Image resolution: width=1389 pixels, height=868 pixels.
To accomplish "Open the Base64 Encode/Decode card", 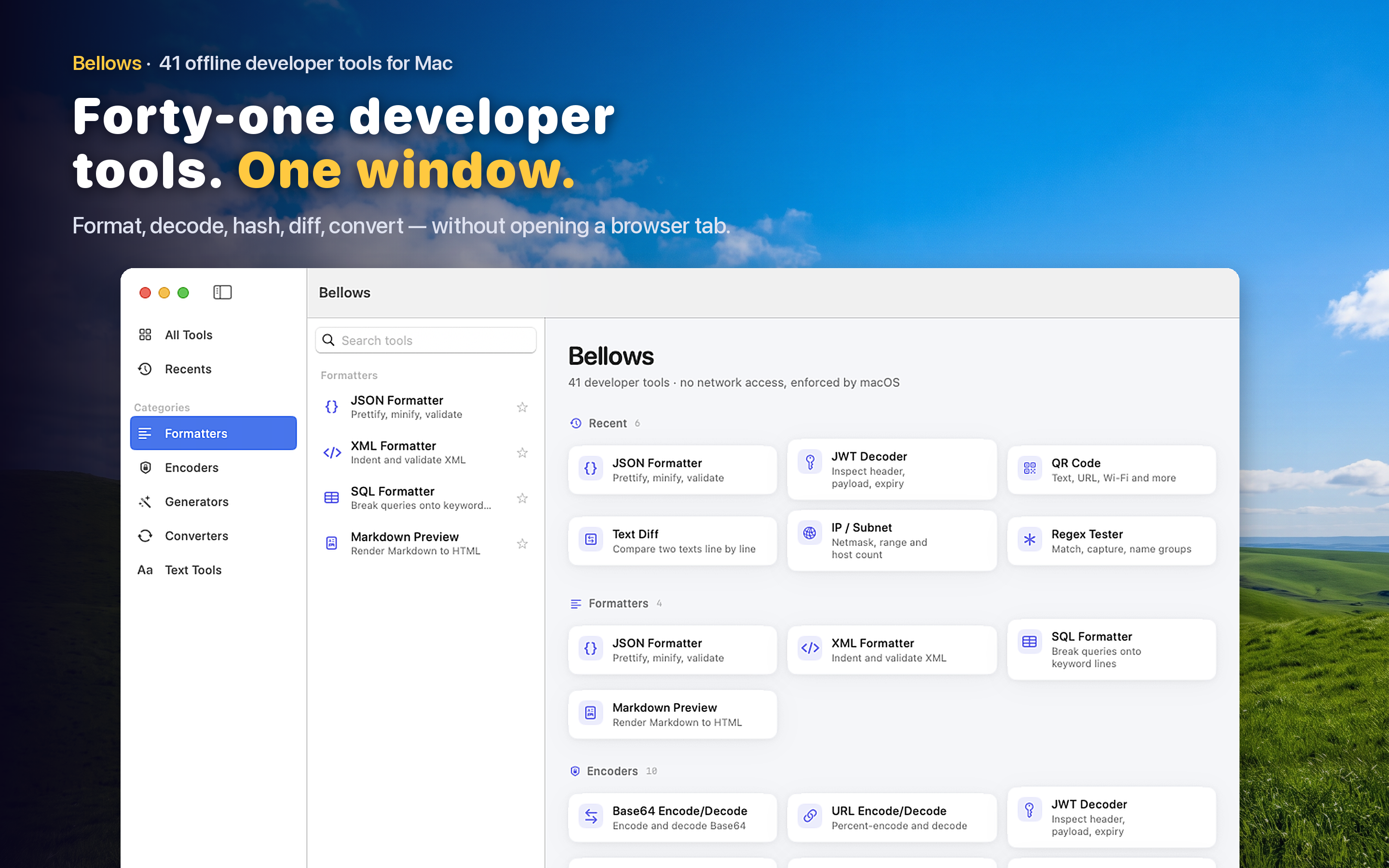I will [673, 817].
